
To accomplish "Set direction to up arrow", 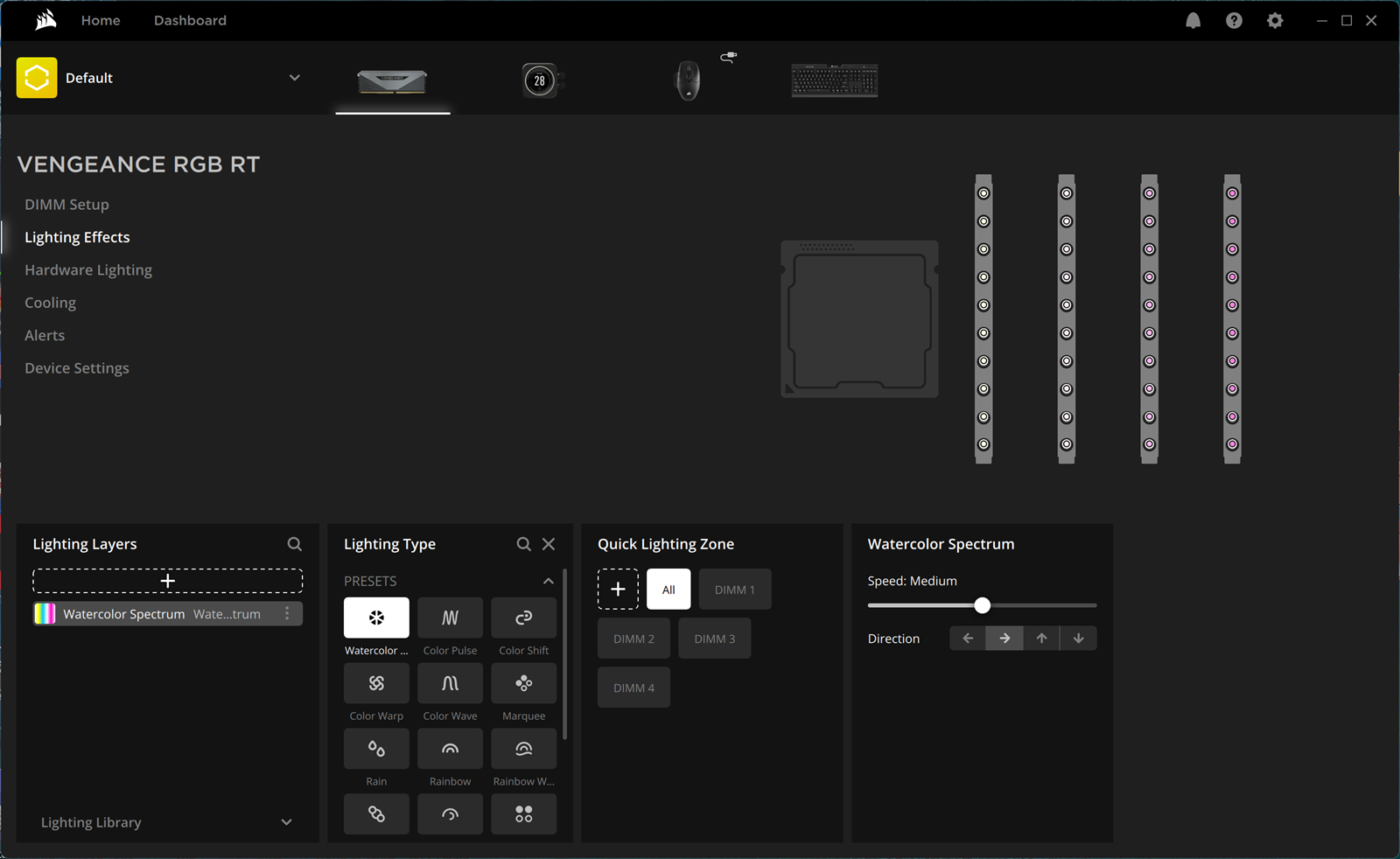I will pyautogui.click(x=1041, y=639).
